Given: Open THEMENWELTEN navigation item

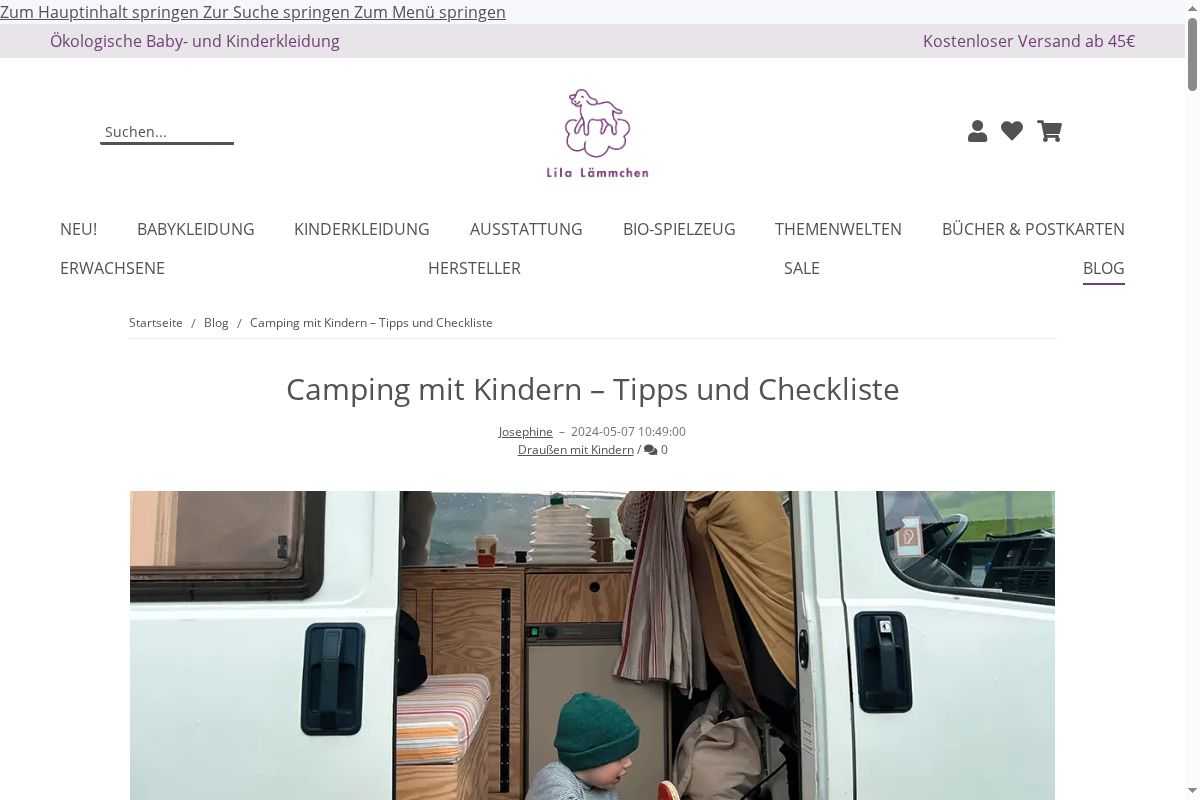Looking at the screenshot, I should tap(838, 229).
